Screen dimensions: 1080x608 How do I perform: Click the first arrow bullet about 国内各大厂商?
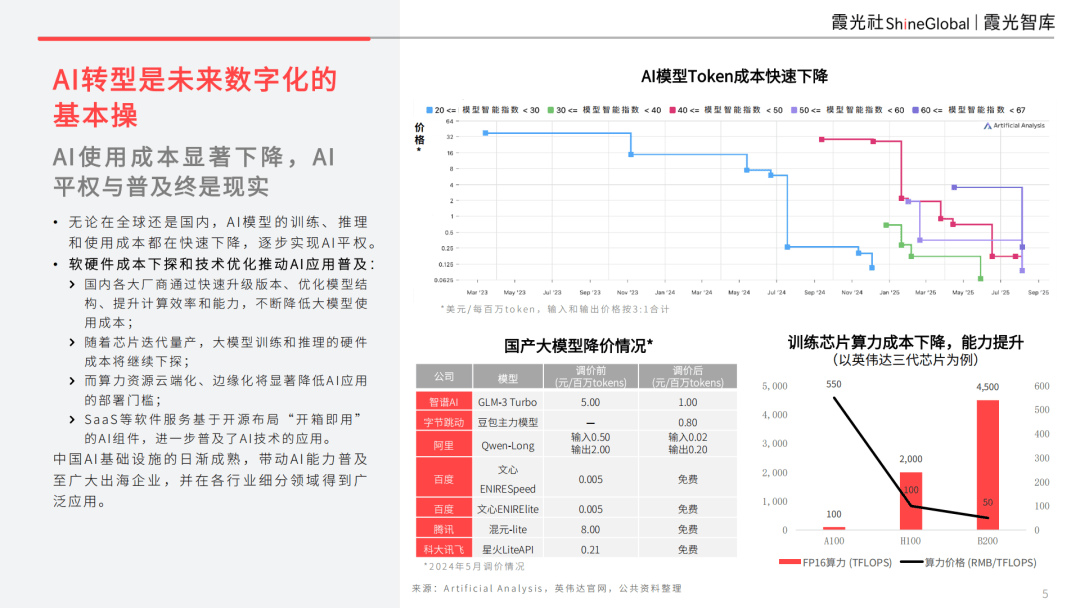click(74, 286)
